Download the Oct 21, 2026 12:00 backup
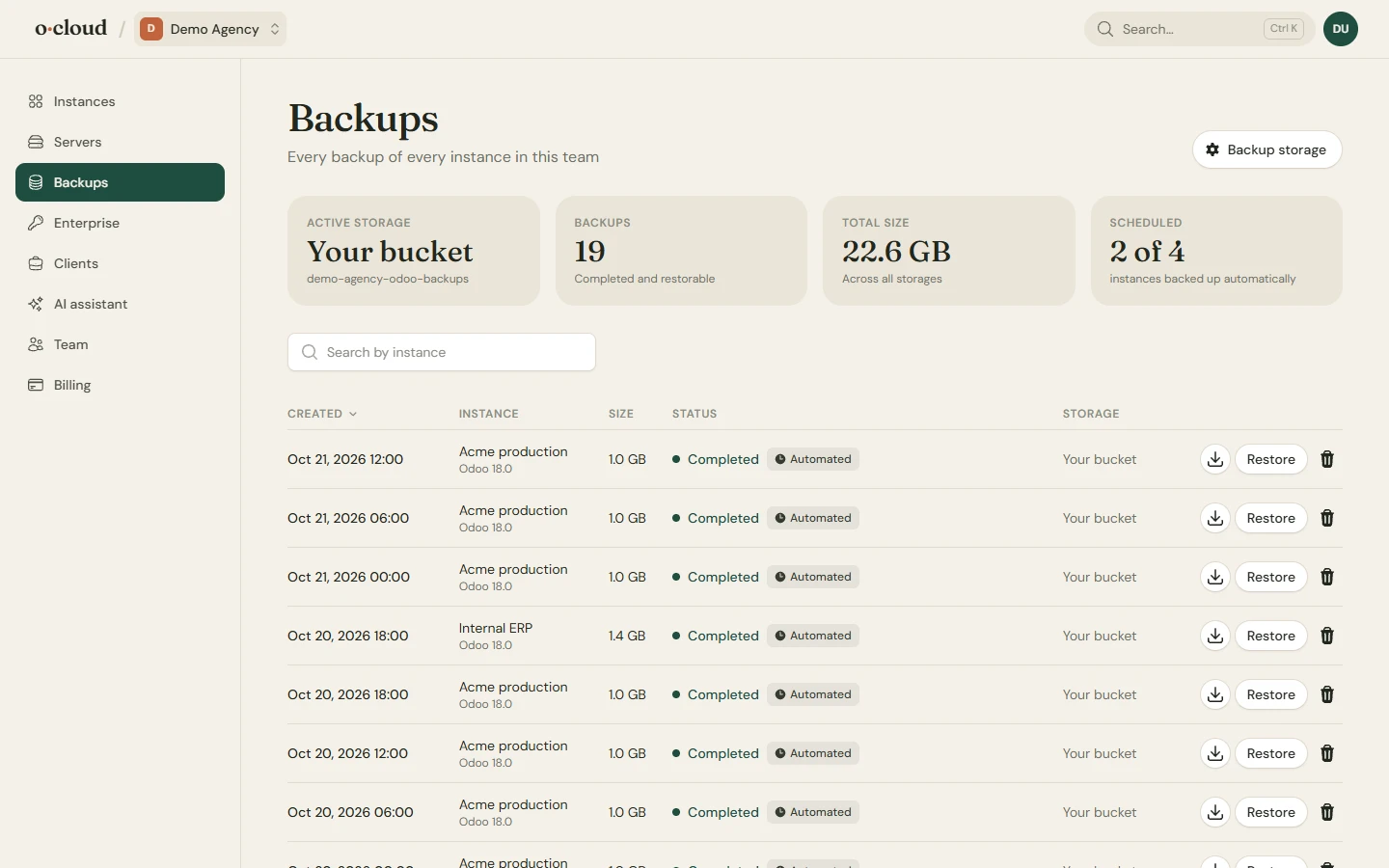 coord(1215,459)
